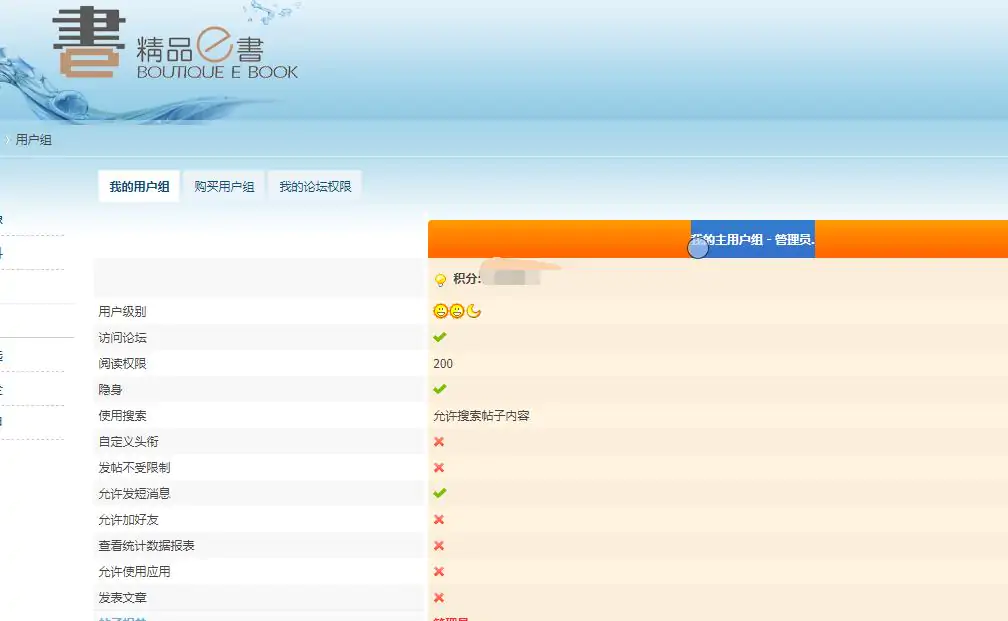Click the 阅读权限 row label

coord(122,364)
